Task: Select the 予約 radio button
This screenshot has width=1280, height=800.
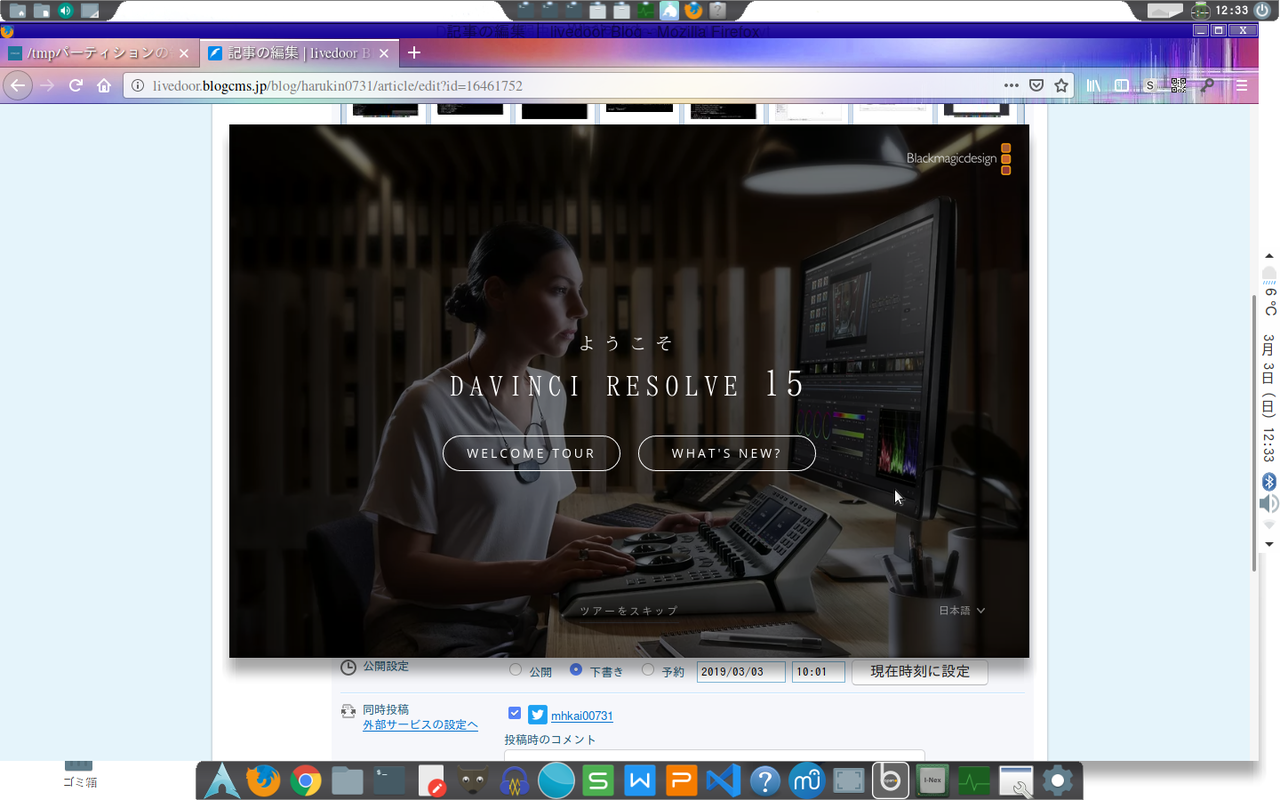Action: coord(648,670)
